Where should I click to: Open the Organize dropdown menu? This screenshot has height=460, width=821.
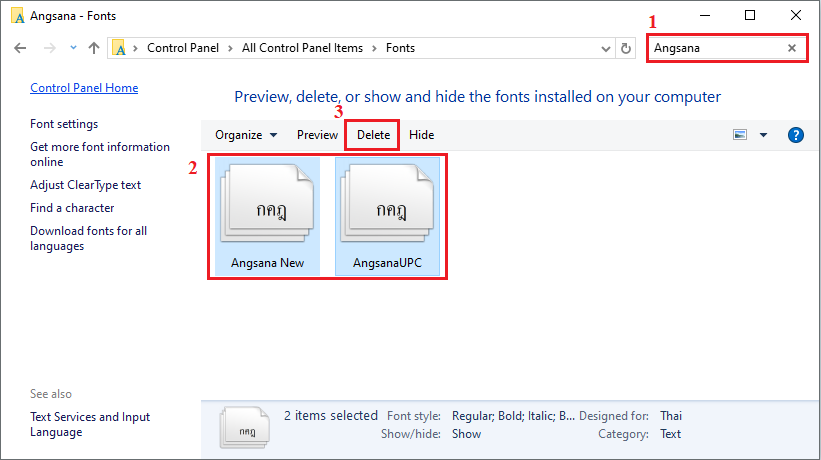click(246, 135)
